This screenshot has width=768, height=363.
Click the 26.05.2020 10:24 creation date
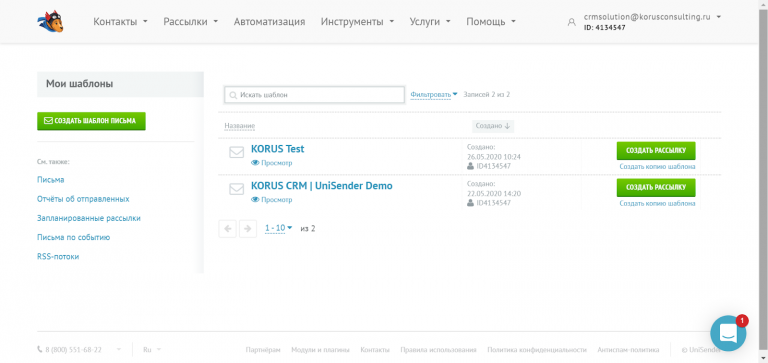494,157
